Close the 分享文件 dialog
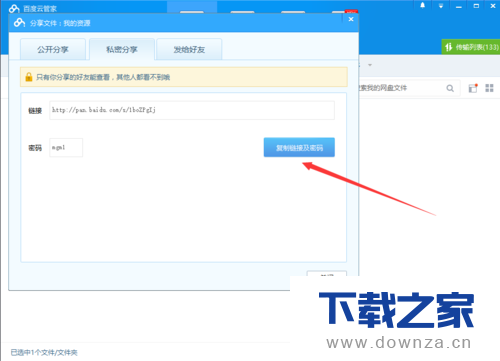 351,19
